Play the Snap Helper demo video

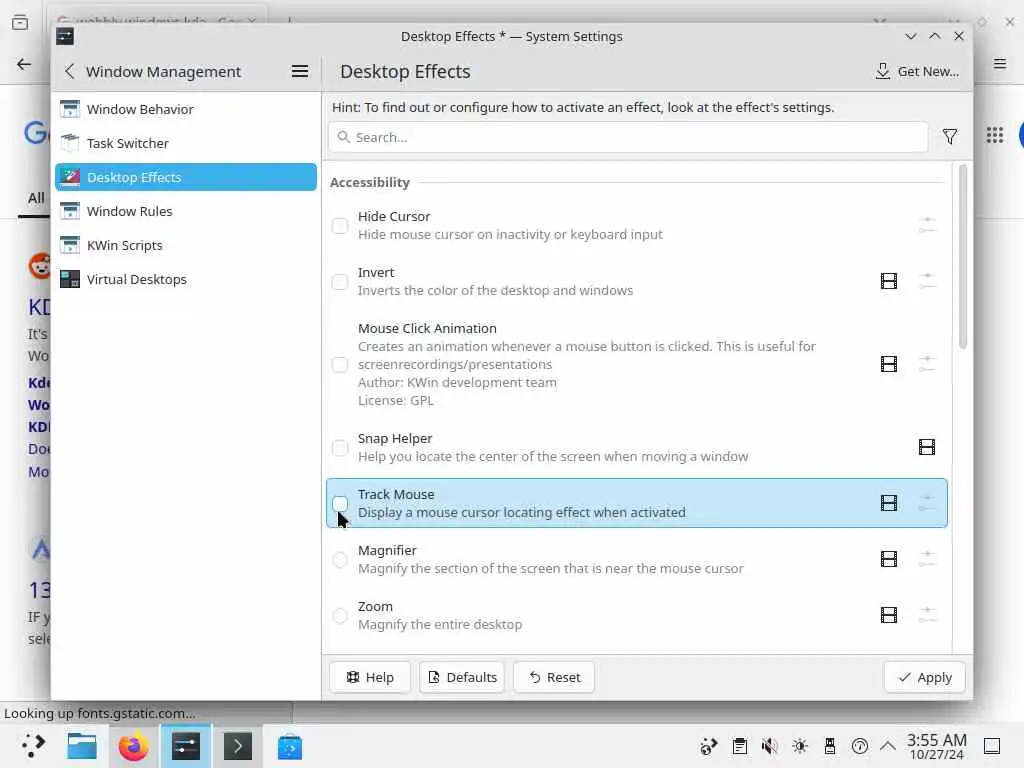[927, 447]
